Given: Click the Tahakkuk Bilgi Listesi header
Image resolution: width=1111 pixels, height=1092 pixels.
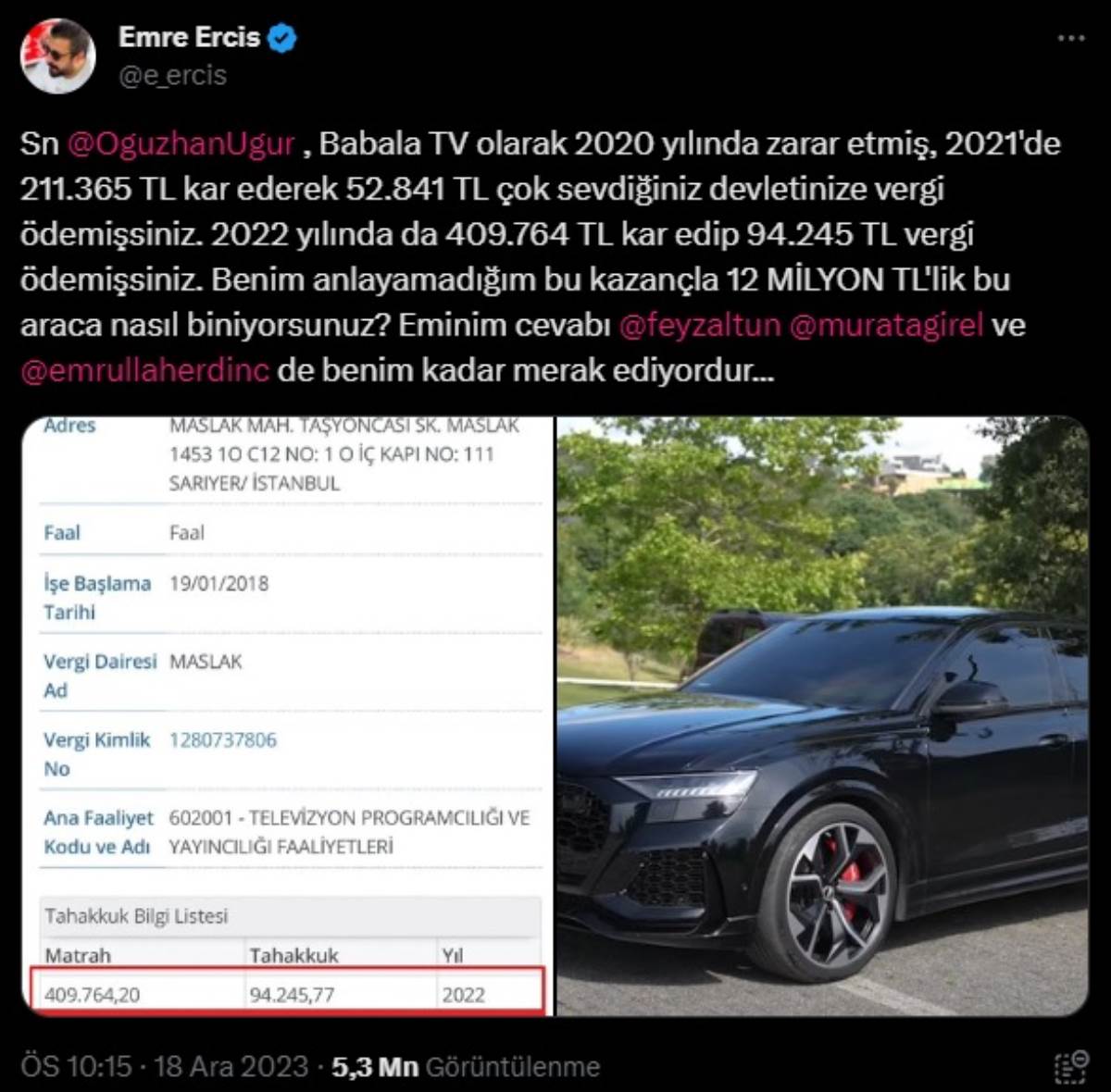Looking at the screenshot, I should coord(136,916).
